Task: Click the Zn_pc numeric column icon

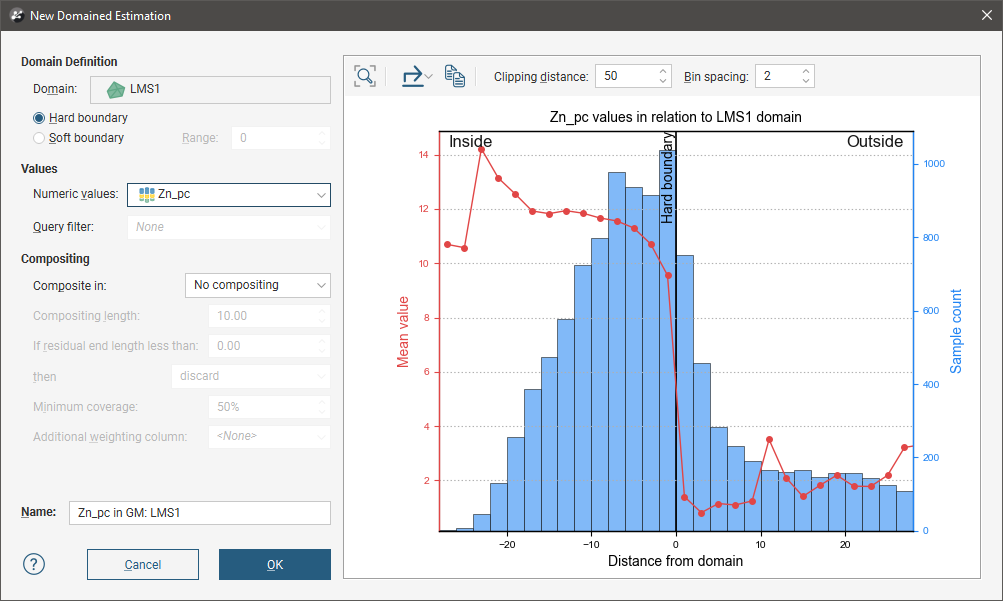Action: click(147, 194)
